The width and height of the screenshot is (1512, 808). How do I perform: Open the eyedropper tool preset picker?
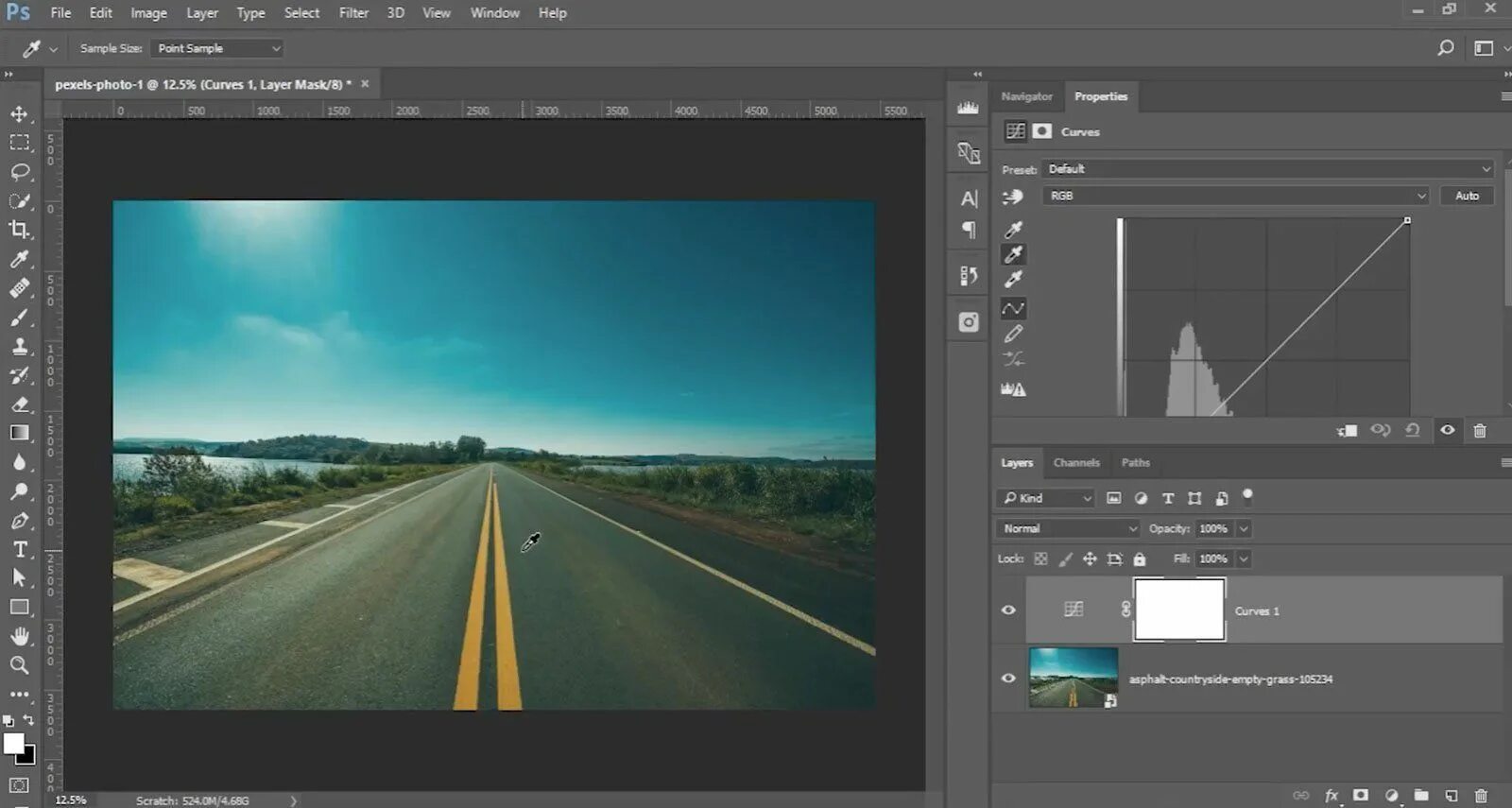click(x=40, y=48)
